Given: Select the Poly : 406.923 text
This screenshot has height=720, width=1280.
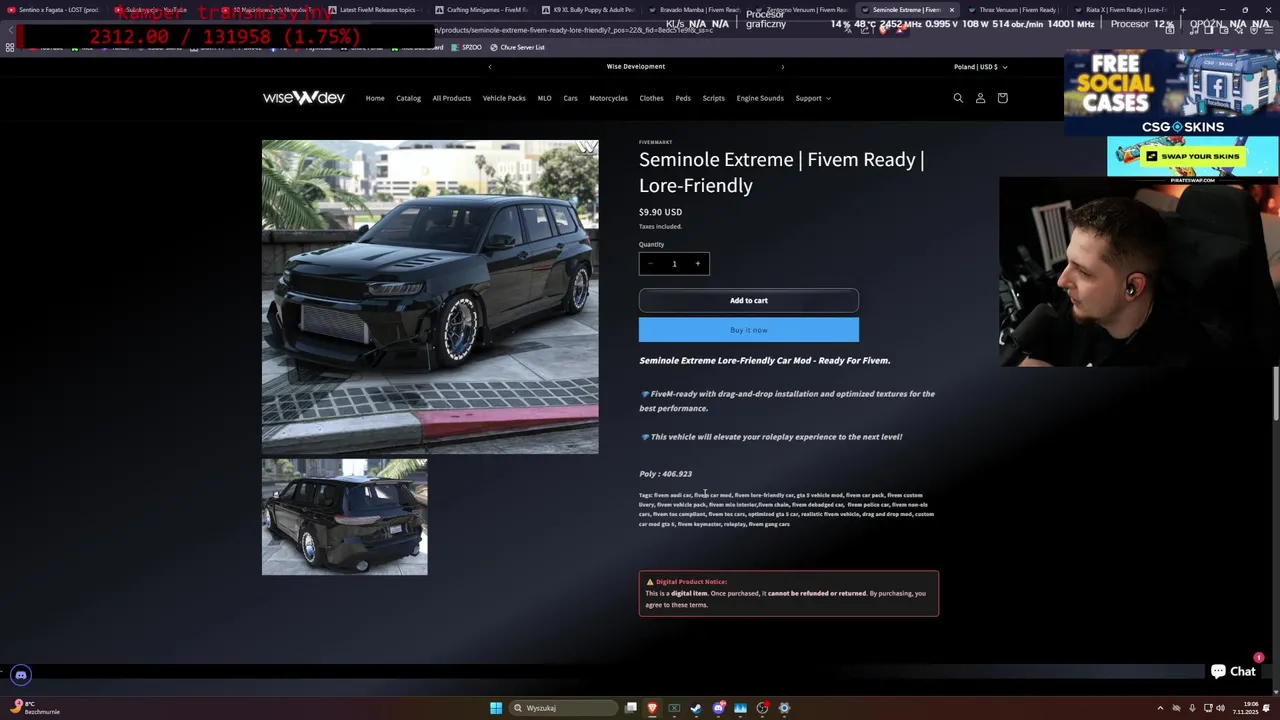Looking at the screenshot, I should [665, 474].
